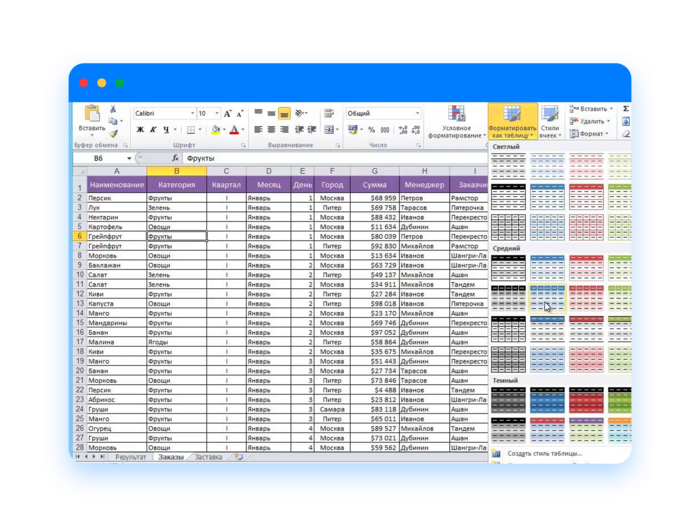Switch to the Результат sheet tab
Viewport: 700px width, 527px height.
click(x=131, y=457)
